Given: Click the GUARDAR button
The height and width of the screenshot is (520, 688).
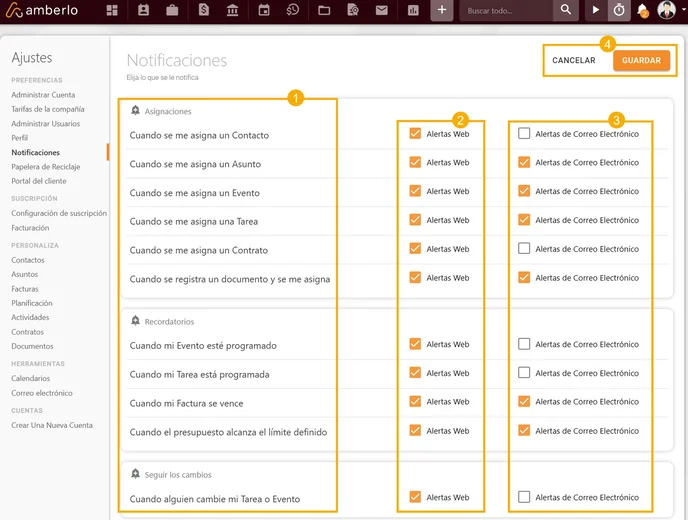Looking at the screenshot, I should coord(641,61).
